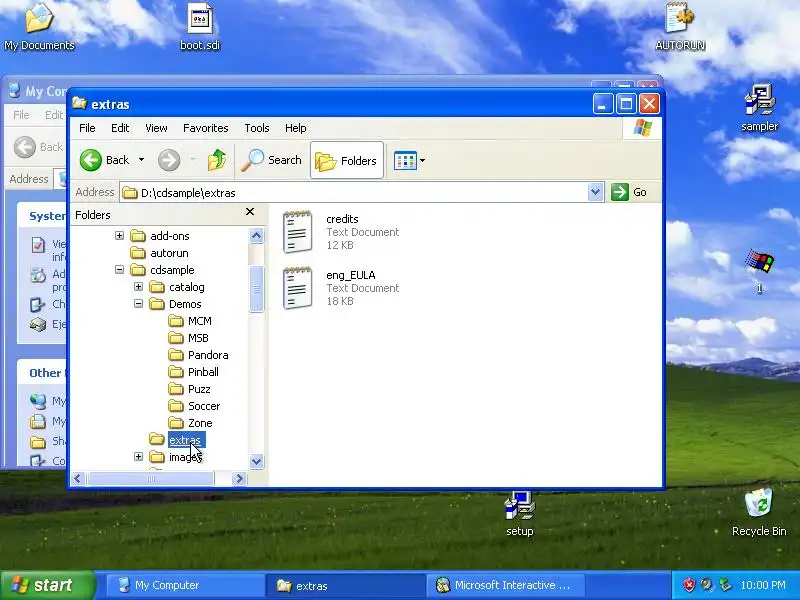
Task: Select the credits text document icon
Action: pyautogui.click(x=297, y=232)
